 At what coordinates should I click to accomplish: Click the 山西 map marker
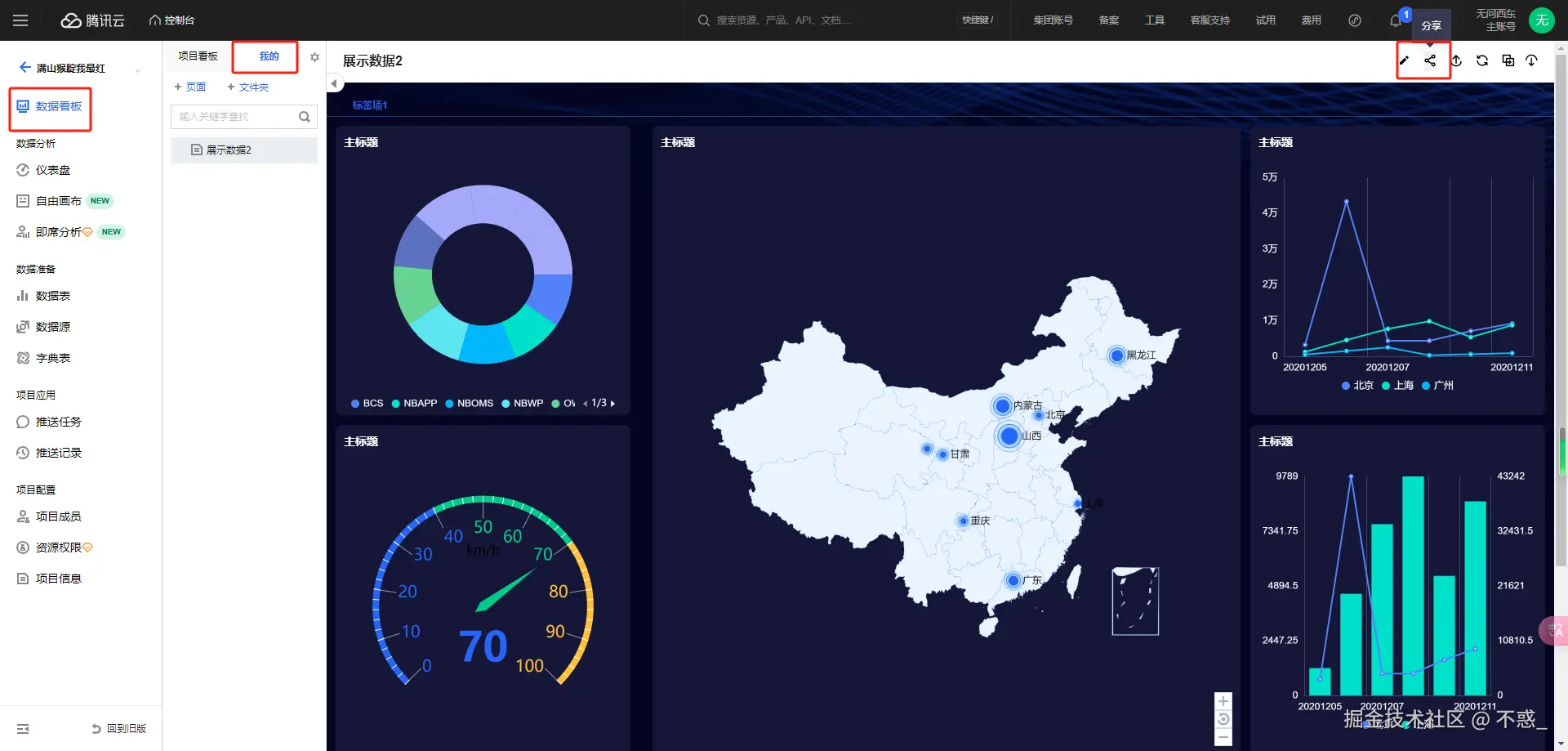pos(1009,436)
